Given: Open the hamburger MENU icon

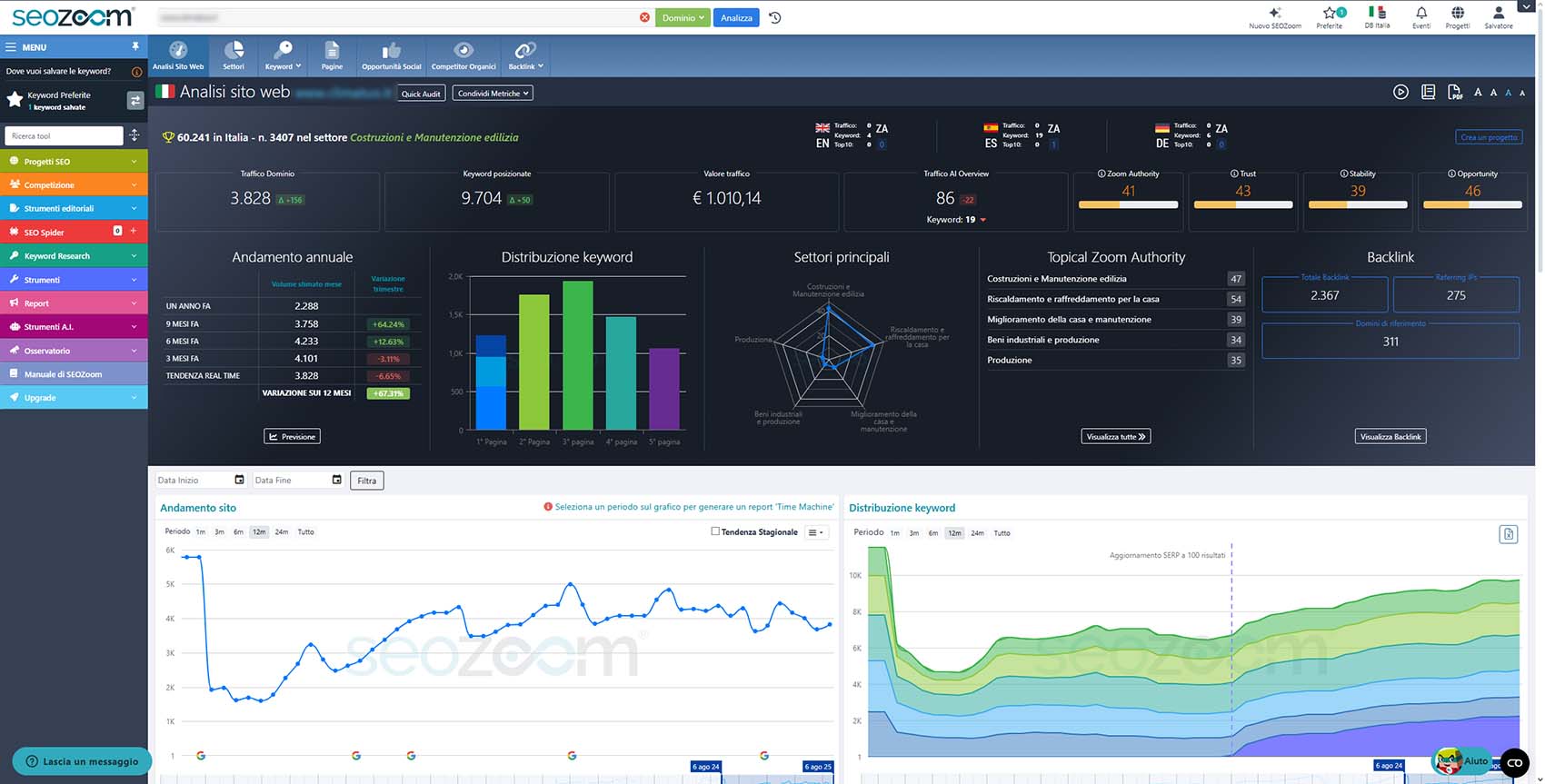Looking at the screenshot, I should (11, 46).
